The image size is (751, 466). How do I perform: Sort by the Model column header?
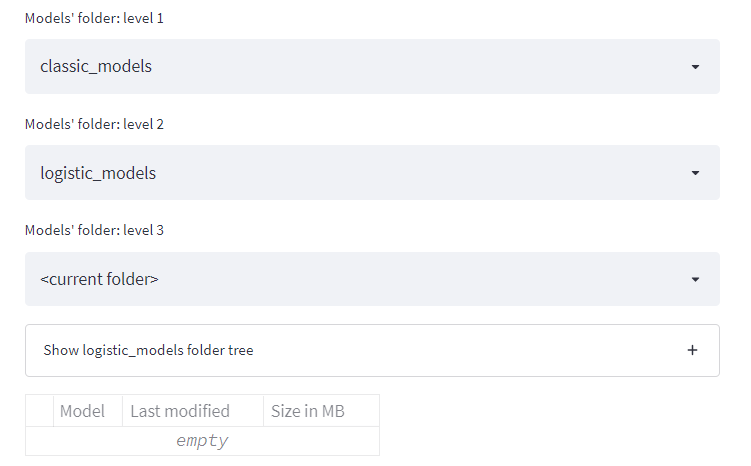pos(82,411)
